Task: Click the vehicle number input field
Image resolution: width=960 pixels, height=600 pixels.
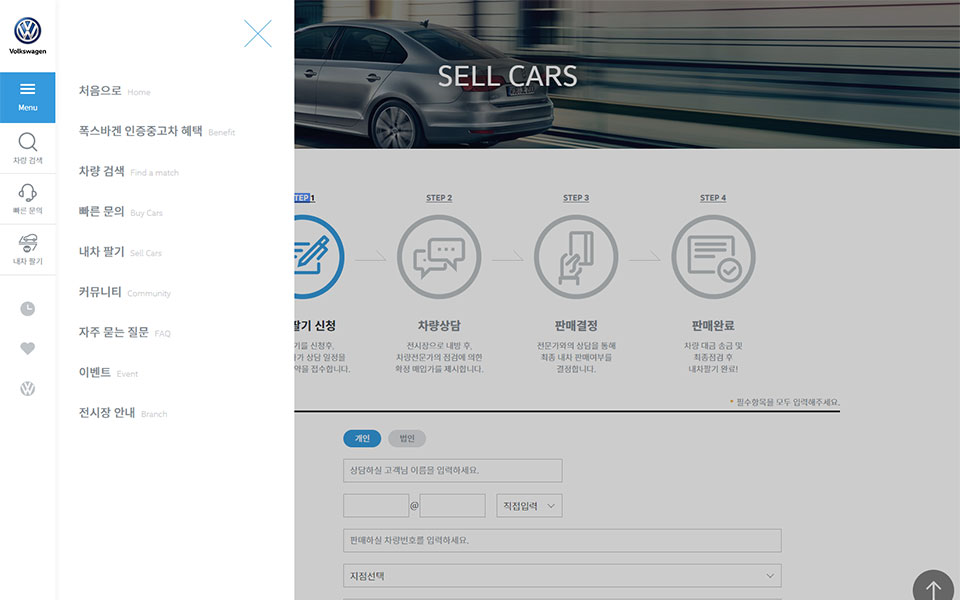Action: tap(561, 540)
